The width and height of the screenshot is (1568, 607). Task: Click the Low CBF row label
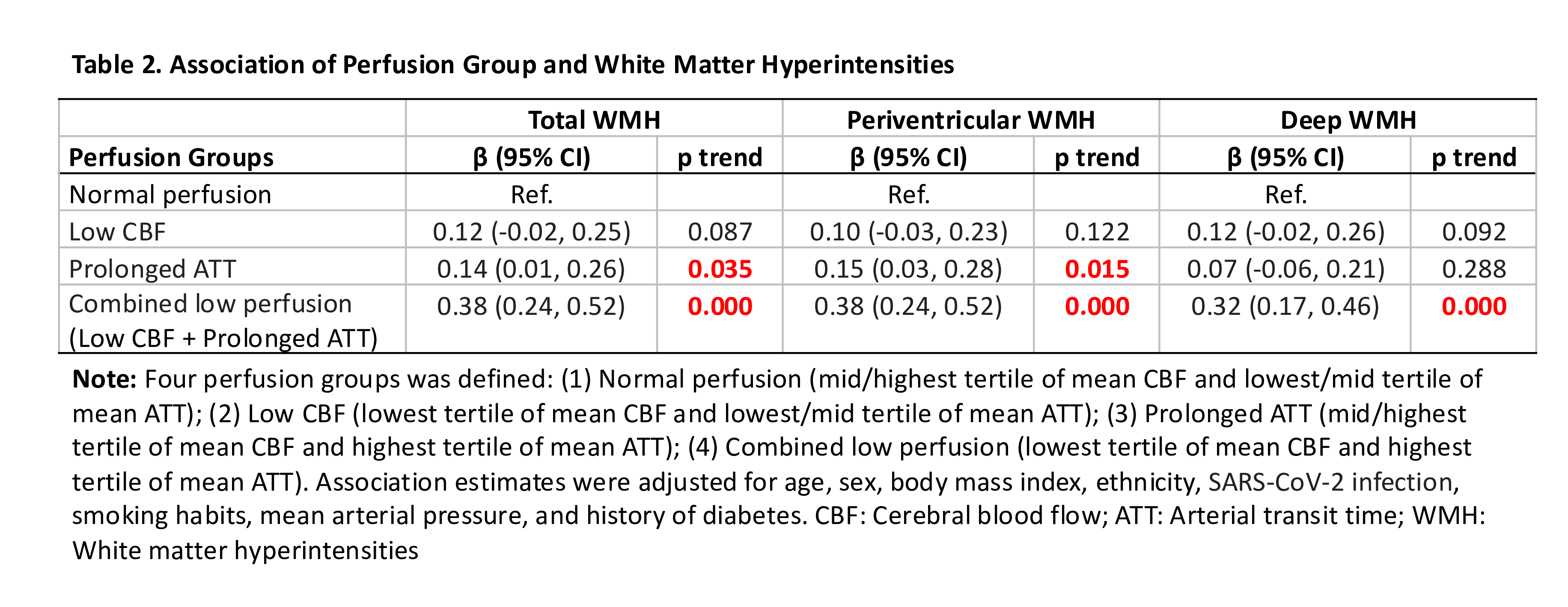point(117,232)
